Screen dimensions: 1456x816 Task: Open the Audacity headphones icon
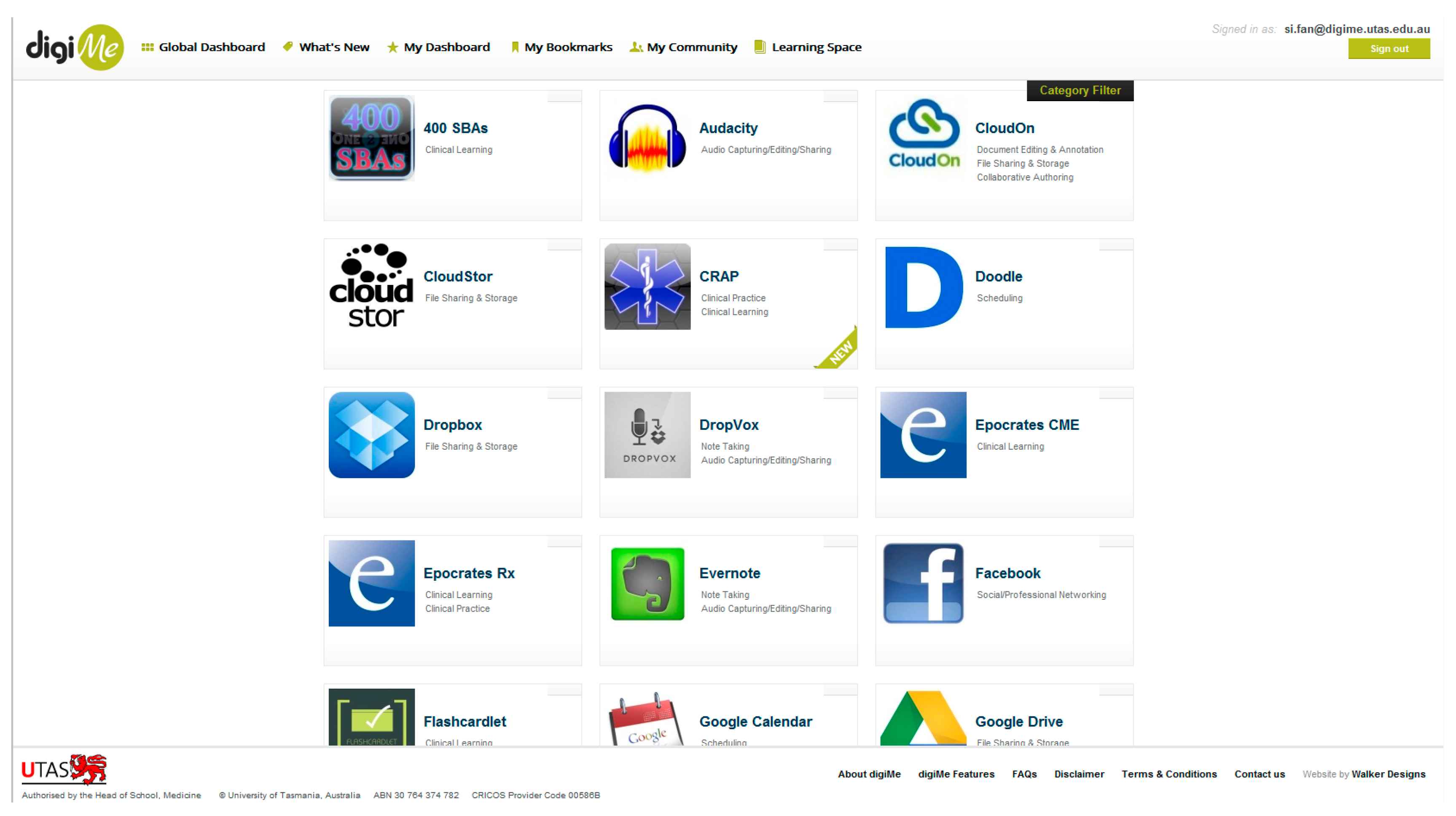point(647,138)
